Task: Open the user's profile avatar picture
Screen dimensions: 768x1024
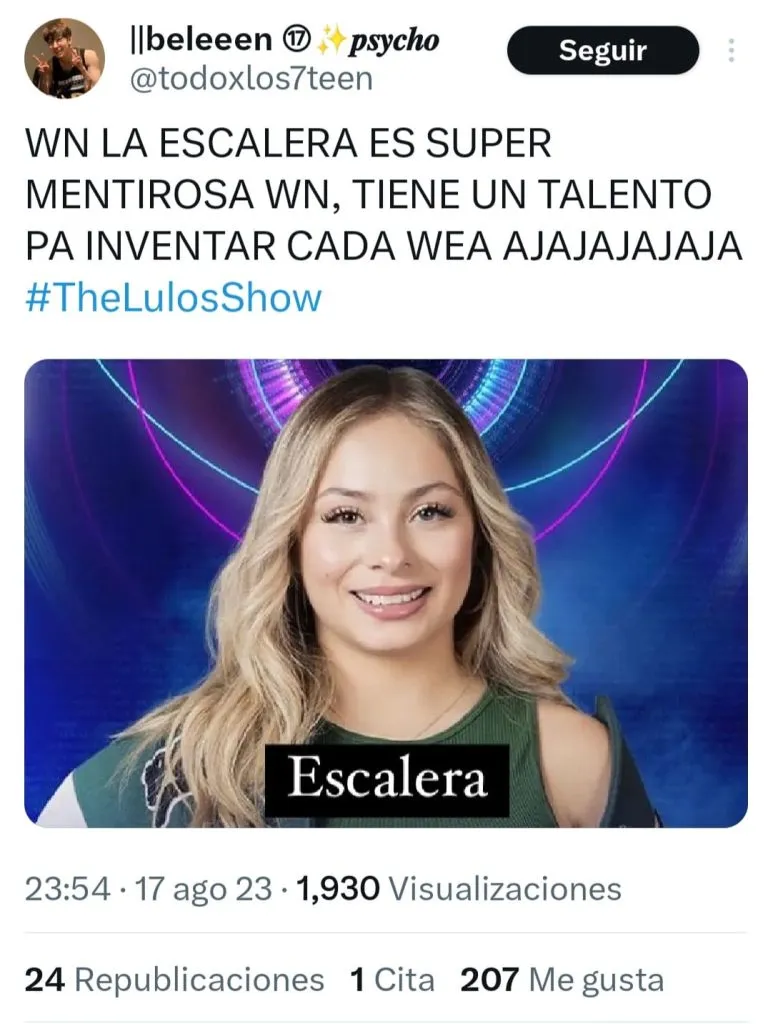Action: click(65, 58)
